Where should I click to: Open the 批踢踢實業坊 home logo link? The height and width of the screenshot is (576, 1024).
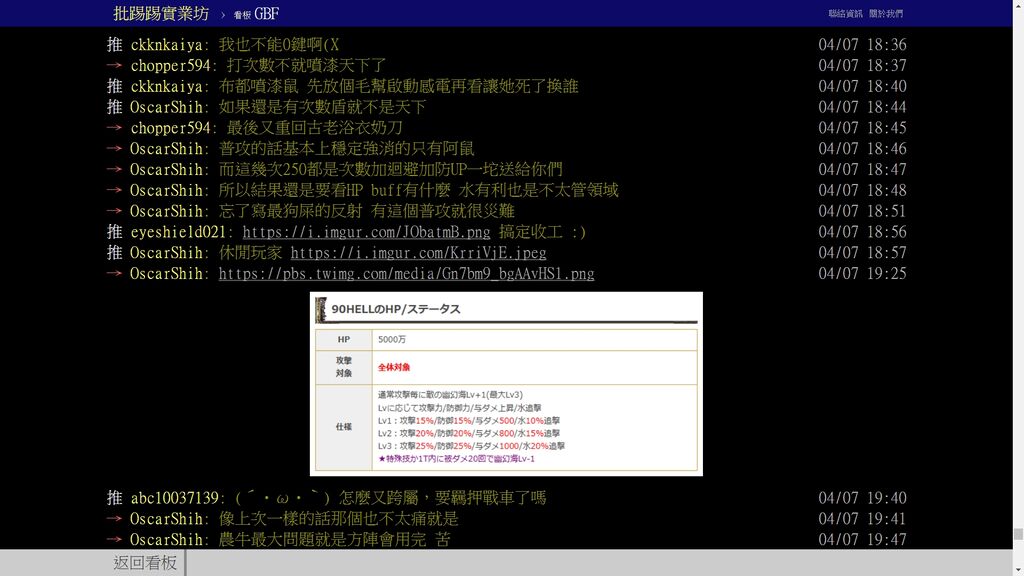click(x=161, y=14)
